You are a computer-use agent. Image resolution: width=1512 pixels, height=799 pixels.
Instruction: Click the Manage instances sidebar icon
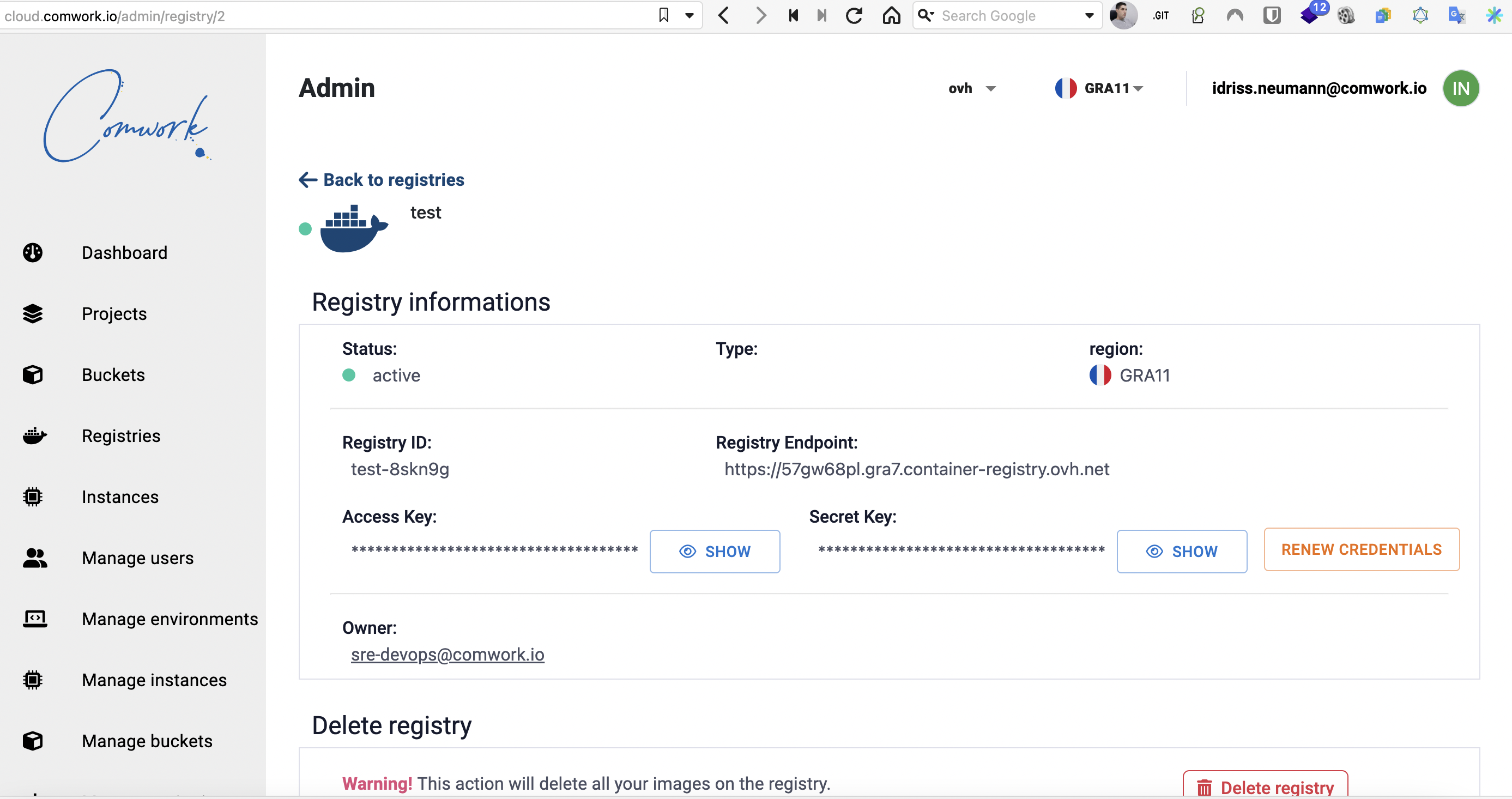pos(33,680)
